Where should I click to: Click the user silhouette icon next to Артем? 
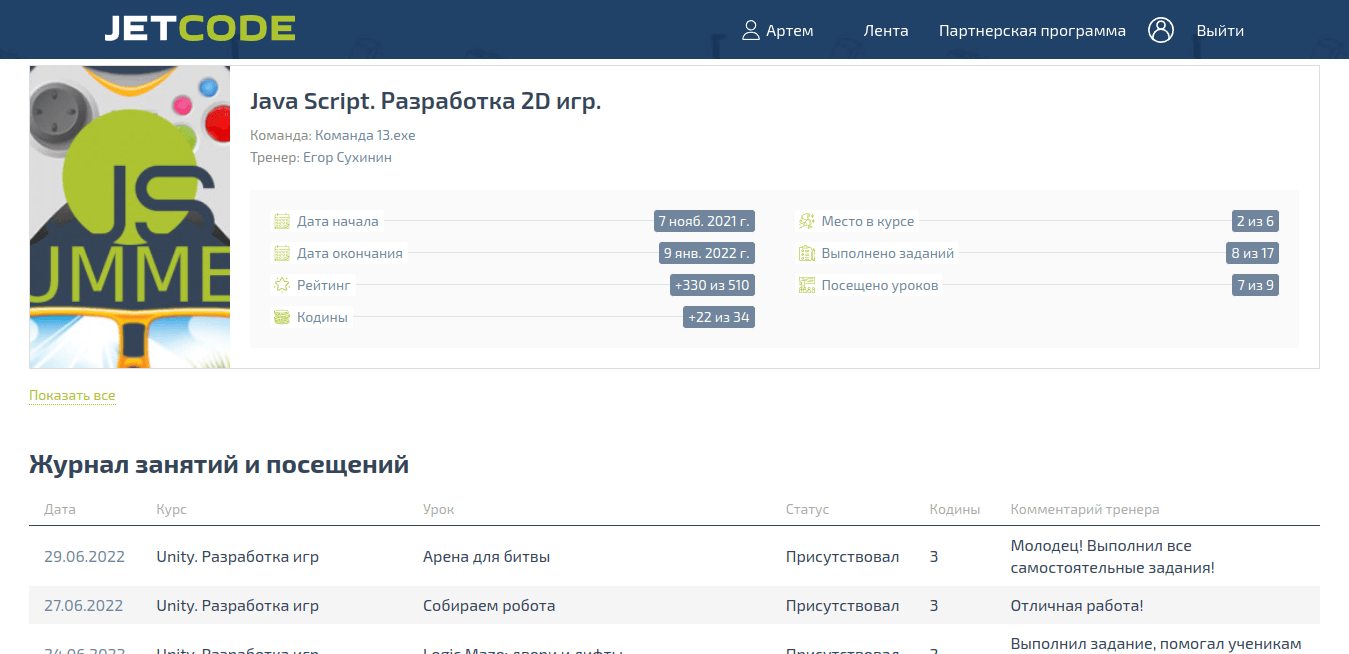coord(750,29)
